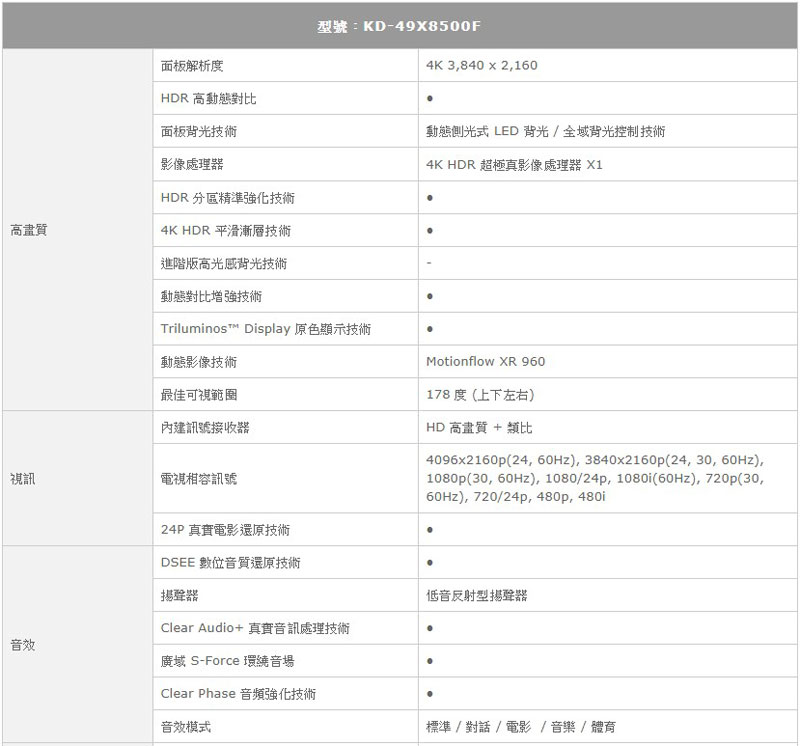Click the model header KD-49X8500F
800x746 pixels.
click(x=399, y=26)
